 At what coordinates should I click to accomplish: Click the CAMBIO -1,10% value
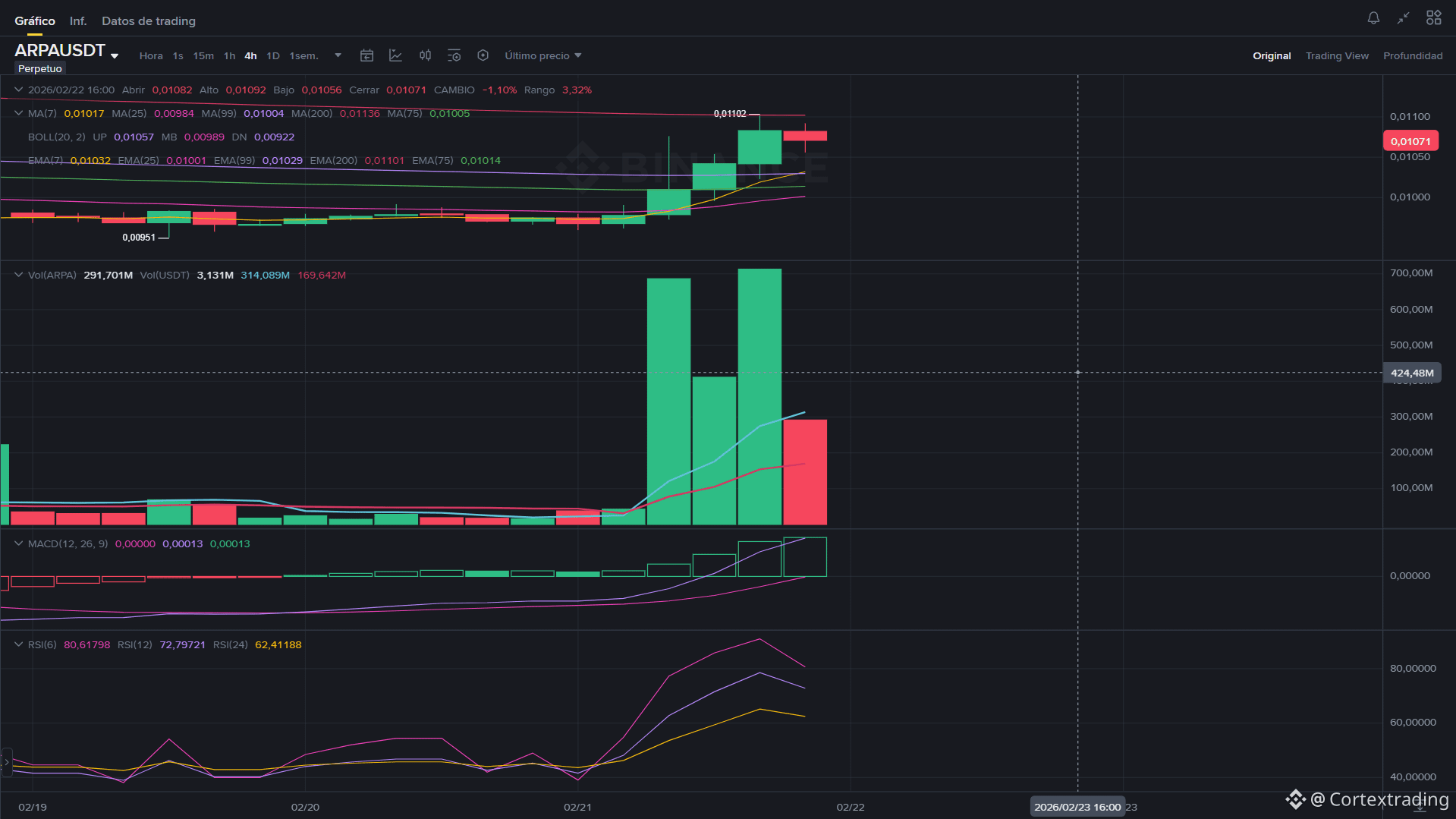point(499,90)
